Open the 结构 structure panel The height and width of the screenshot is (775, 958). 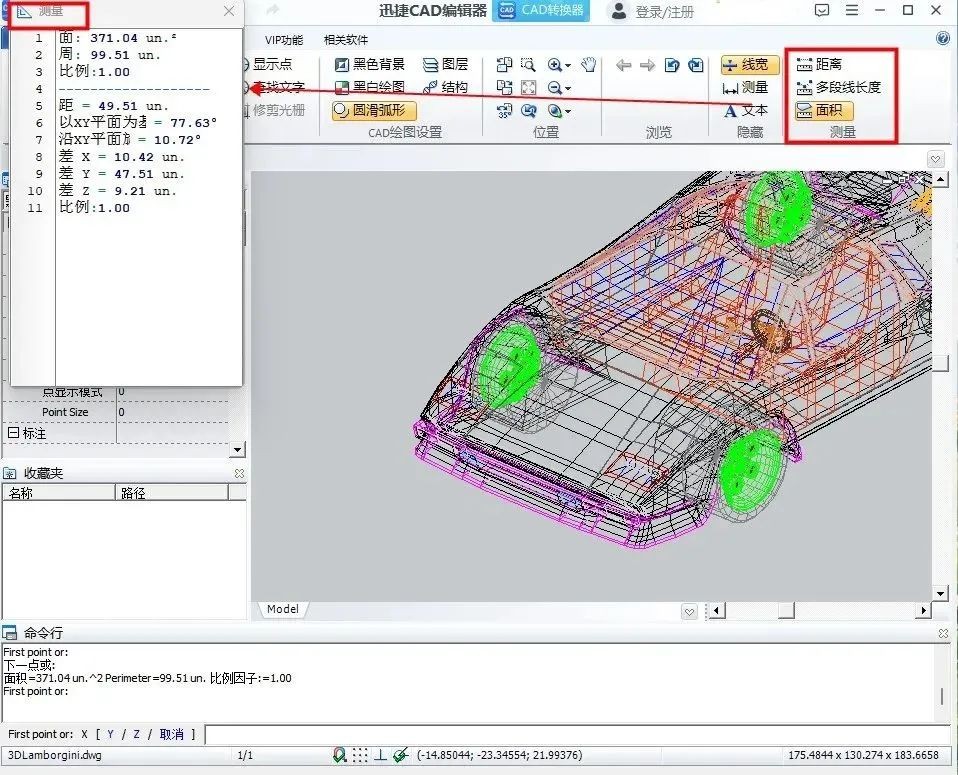[445, 87]
